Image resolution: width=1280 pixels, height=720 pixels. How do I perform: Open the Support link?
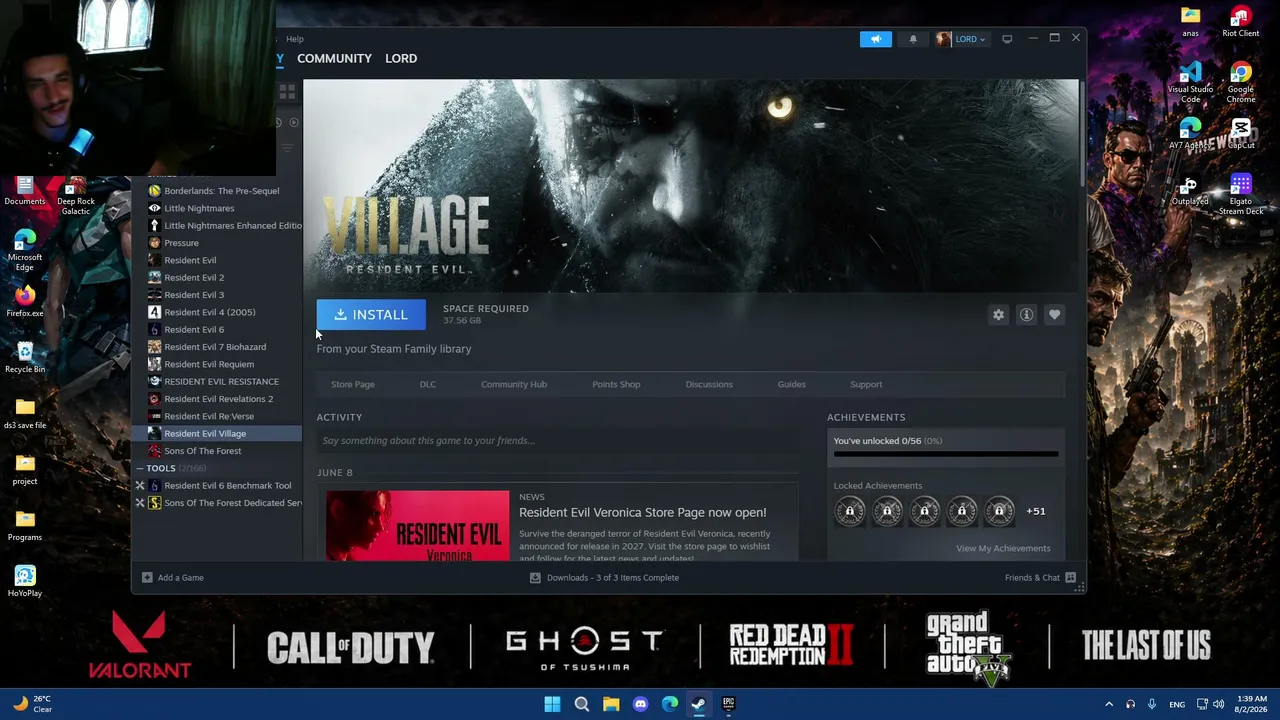[866, 384]
